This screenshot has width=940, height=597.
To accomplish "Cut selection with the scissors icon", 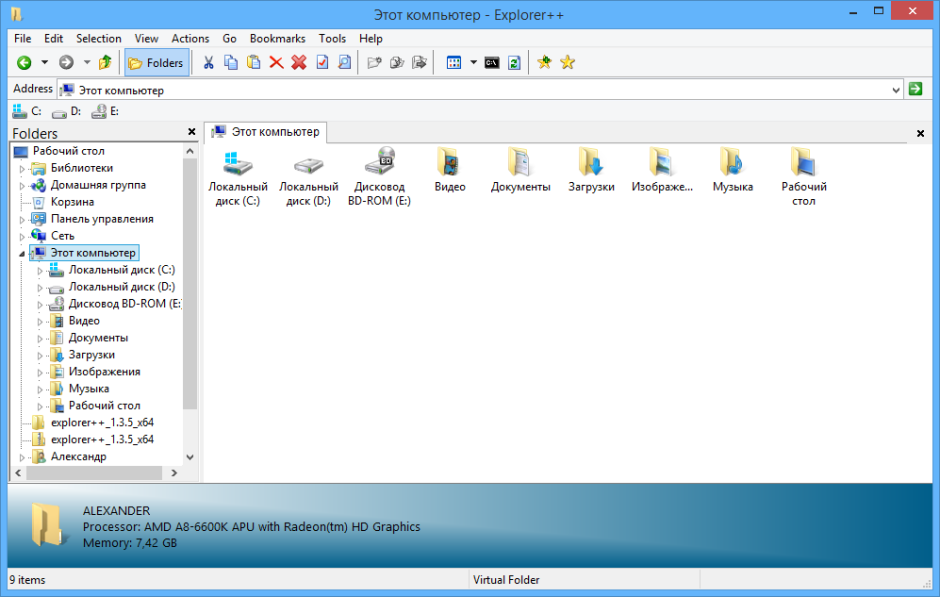I will coord(208,62).
